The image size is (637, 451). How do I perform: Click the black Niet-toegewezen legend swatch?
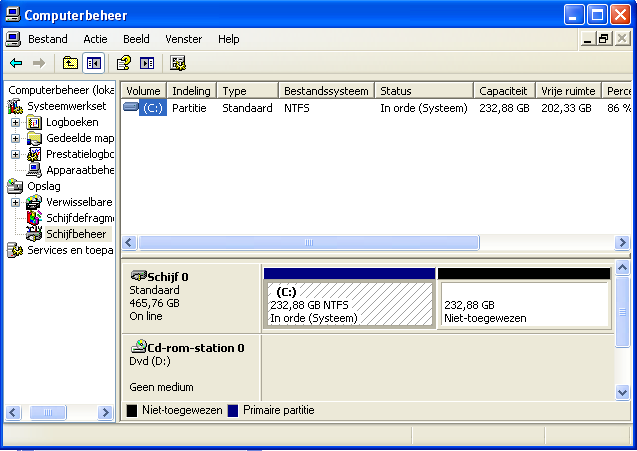coord(132,410)
